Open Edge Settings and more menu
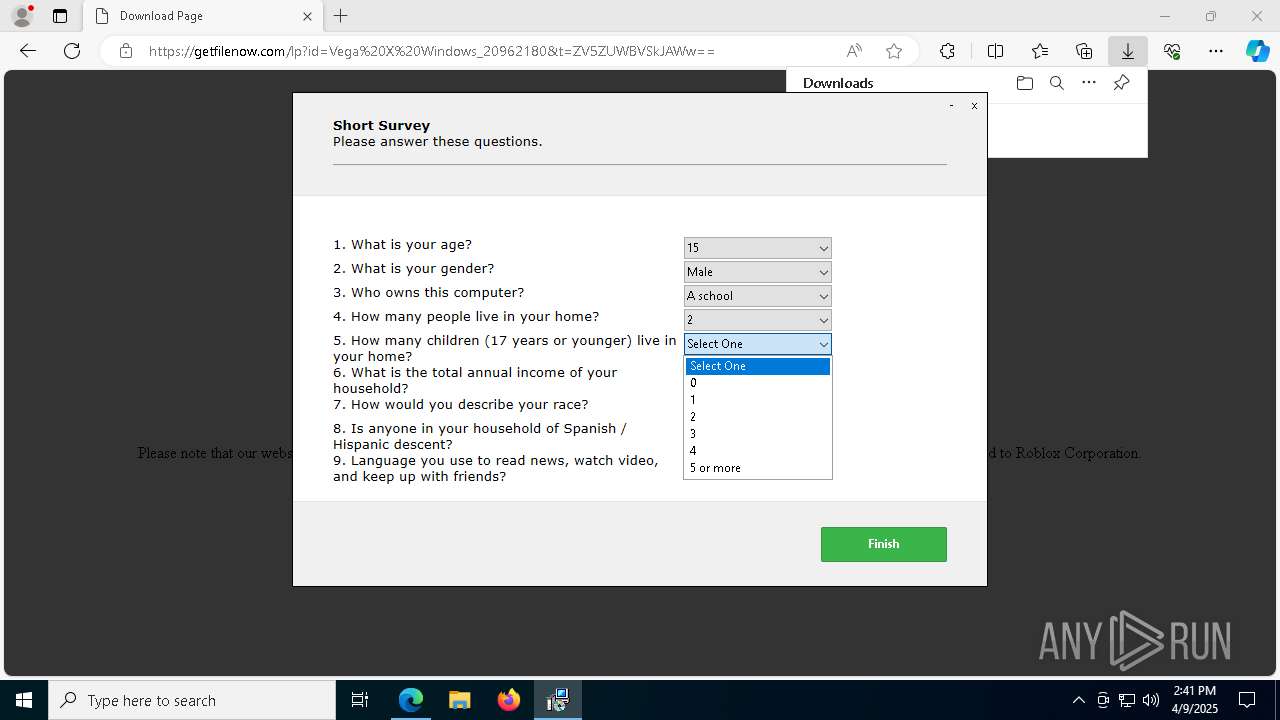 [x=1216, y=51]
